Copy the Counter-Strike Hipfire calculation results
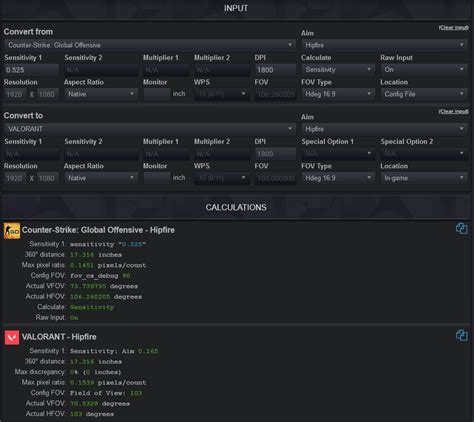474x422 pixels. pos(462,229)
